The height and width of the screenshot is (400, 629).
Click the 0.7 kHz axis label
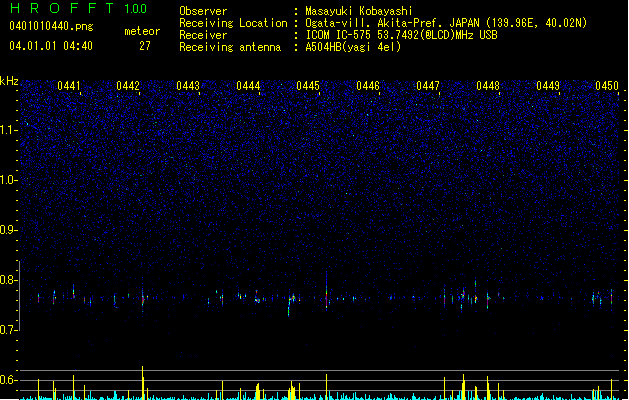(8, 330)
